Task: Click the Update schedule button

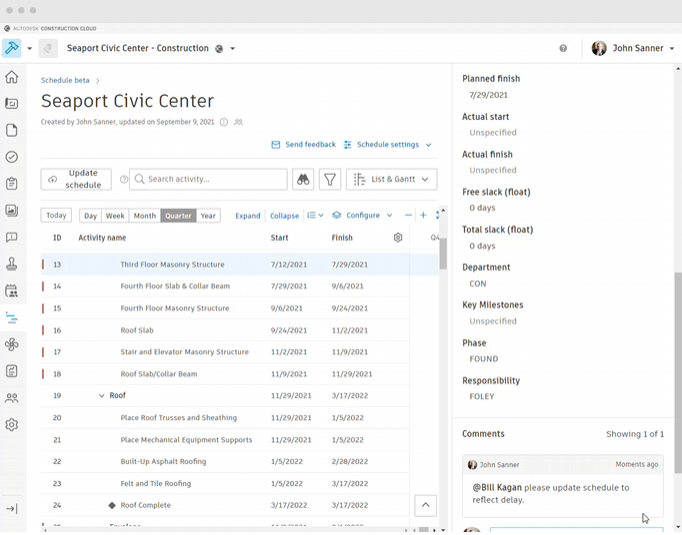Action: pos(76,180)
